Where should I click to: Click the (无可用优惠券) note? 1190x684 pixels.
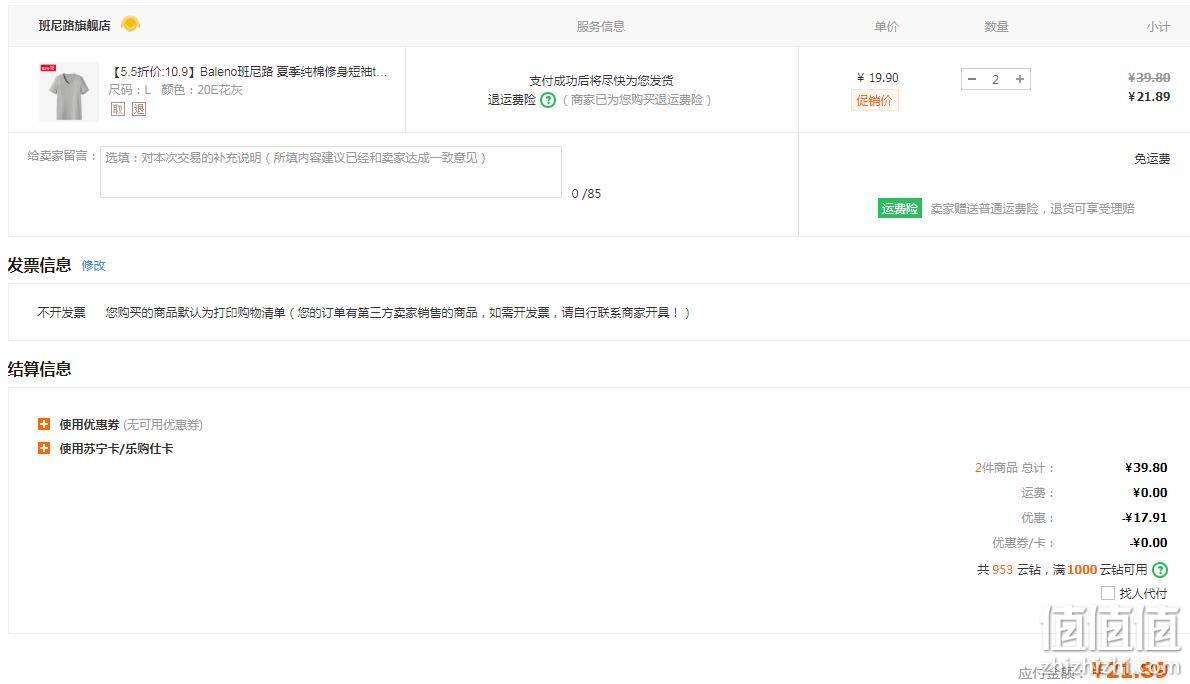pos(163,425)
